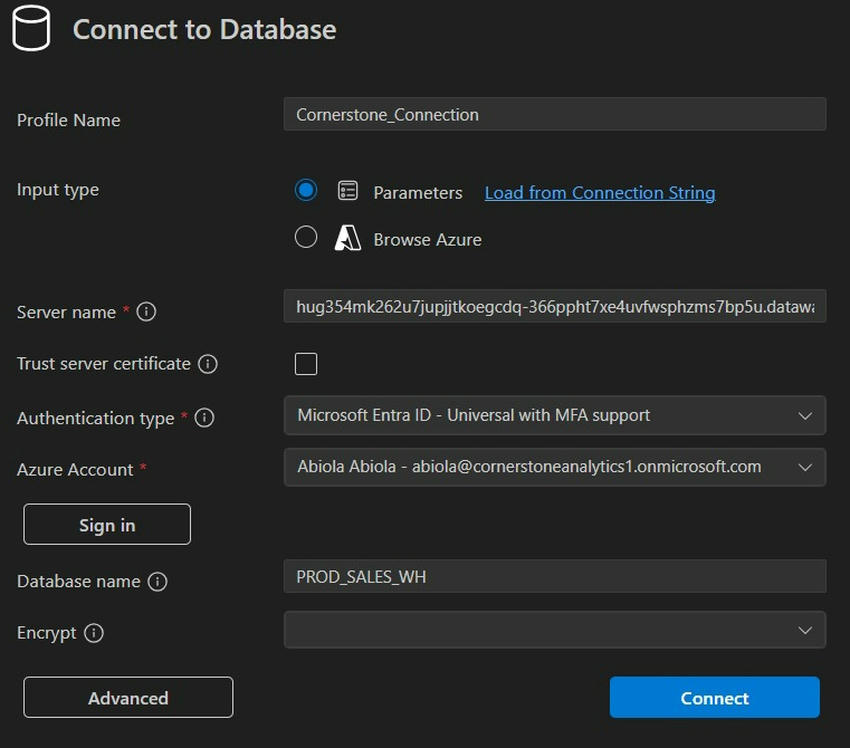Click the database icon in the header

[28, 28]
